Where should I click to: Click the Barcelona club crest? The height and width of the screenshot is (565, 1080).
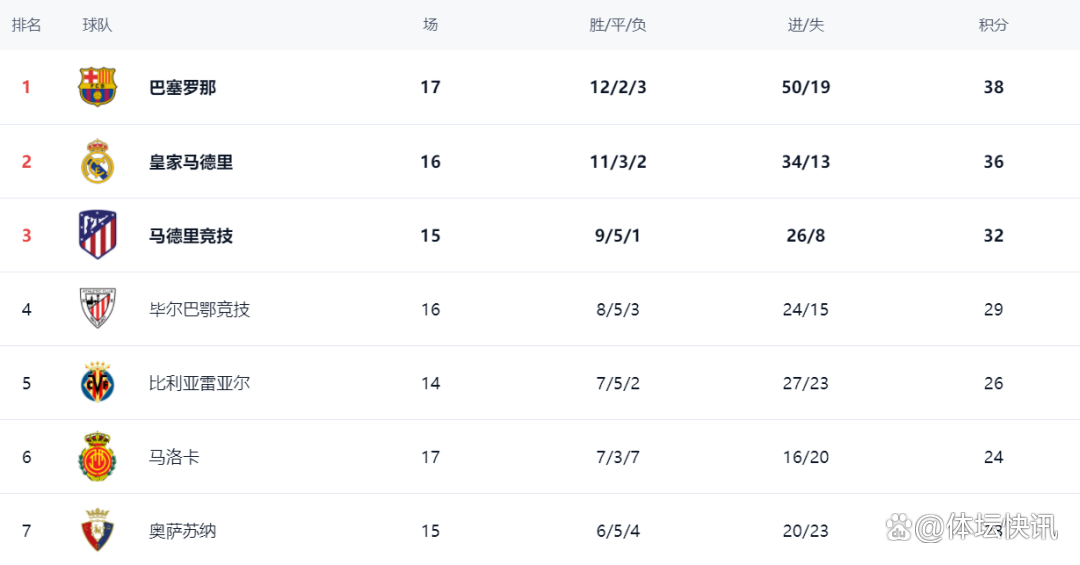point(97,87)
